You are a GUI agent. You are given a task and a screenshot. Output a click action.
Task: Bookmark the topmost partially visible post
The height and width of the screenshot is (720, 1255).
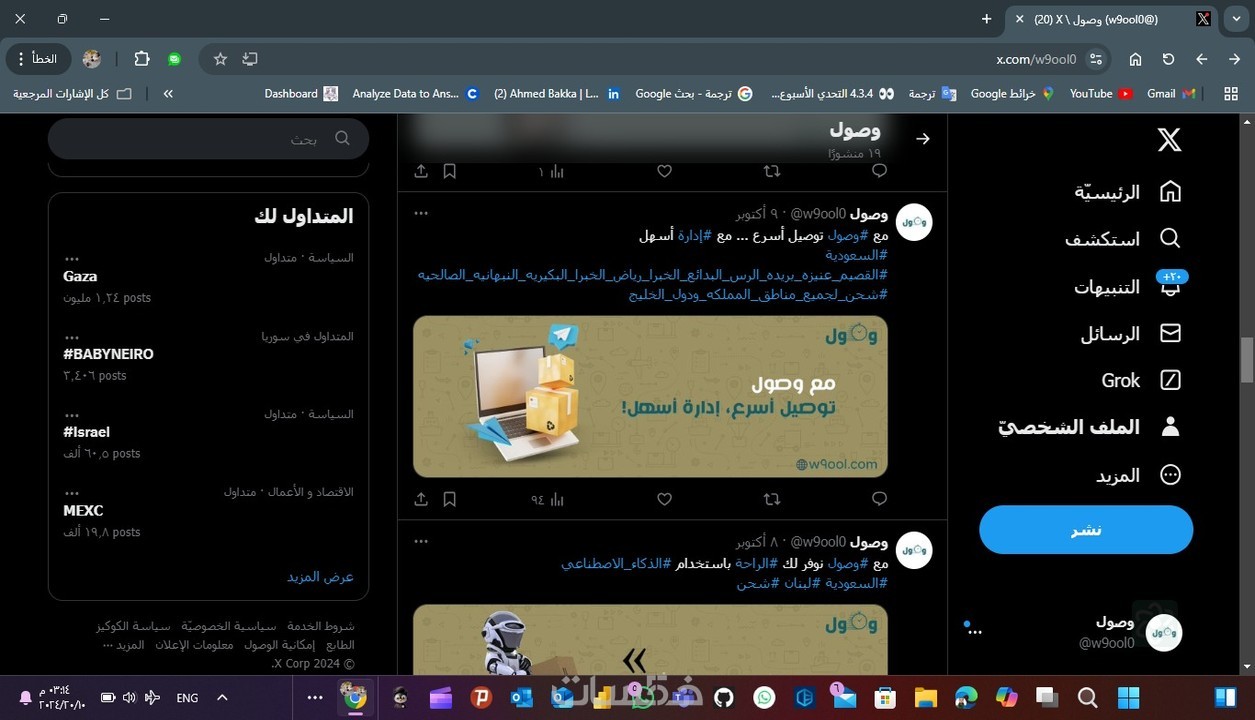450,171
